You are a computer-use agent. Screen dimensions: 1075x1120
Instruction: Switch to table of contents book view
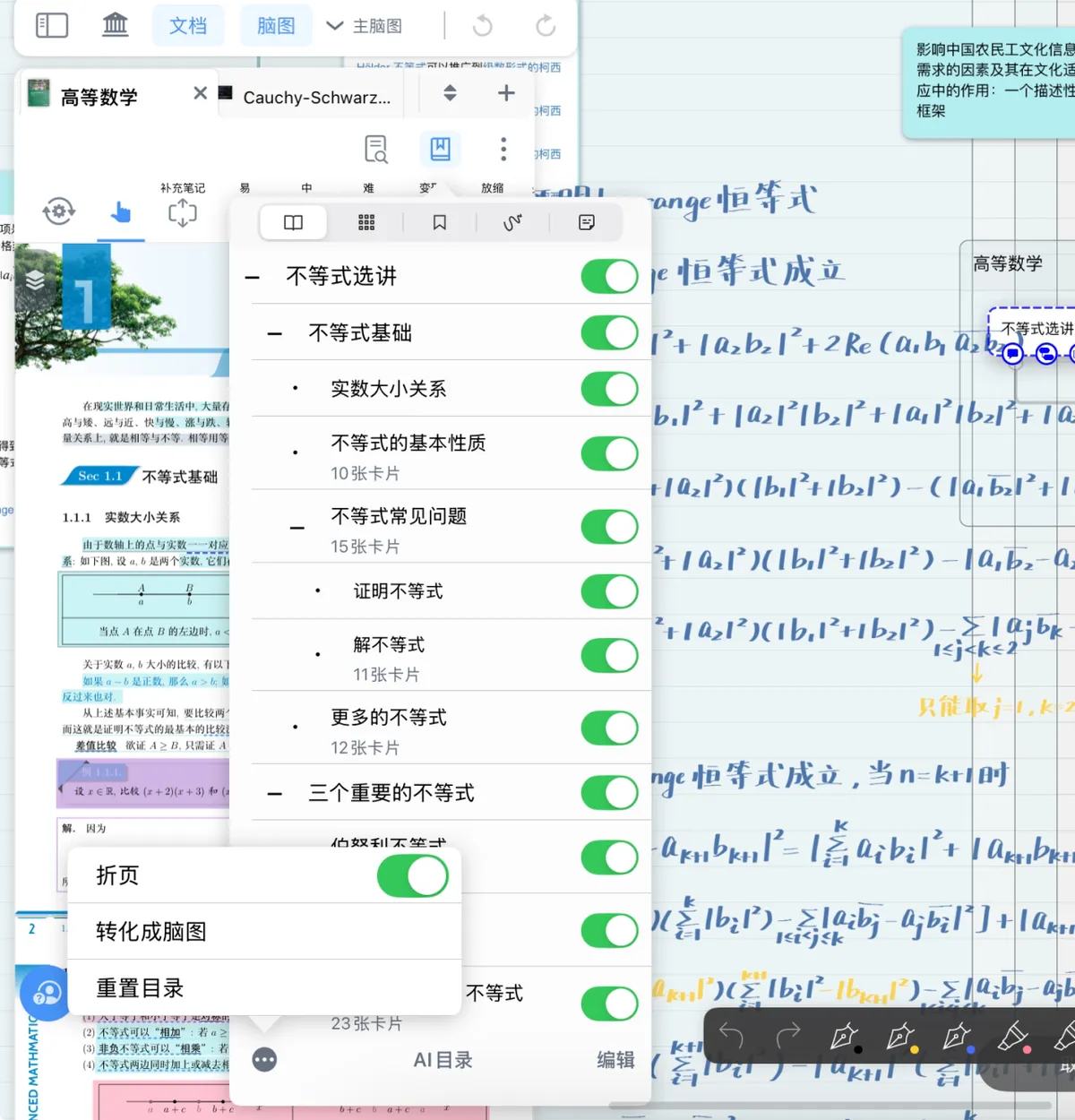point(294,222)
